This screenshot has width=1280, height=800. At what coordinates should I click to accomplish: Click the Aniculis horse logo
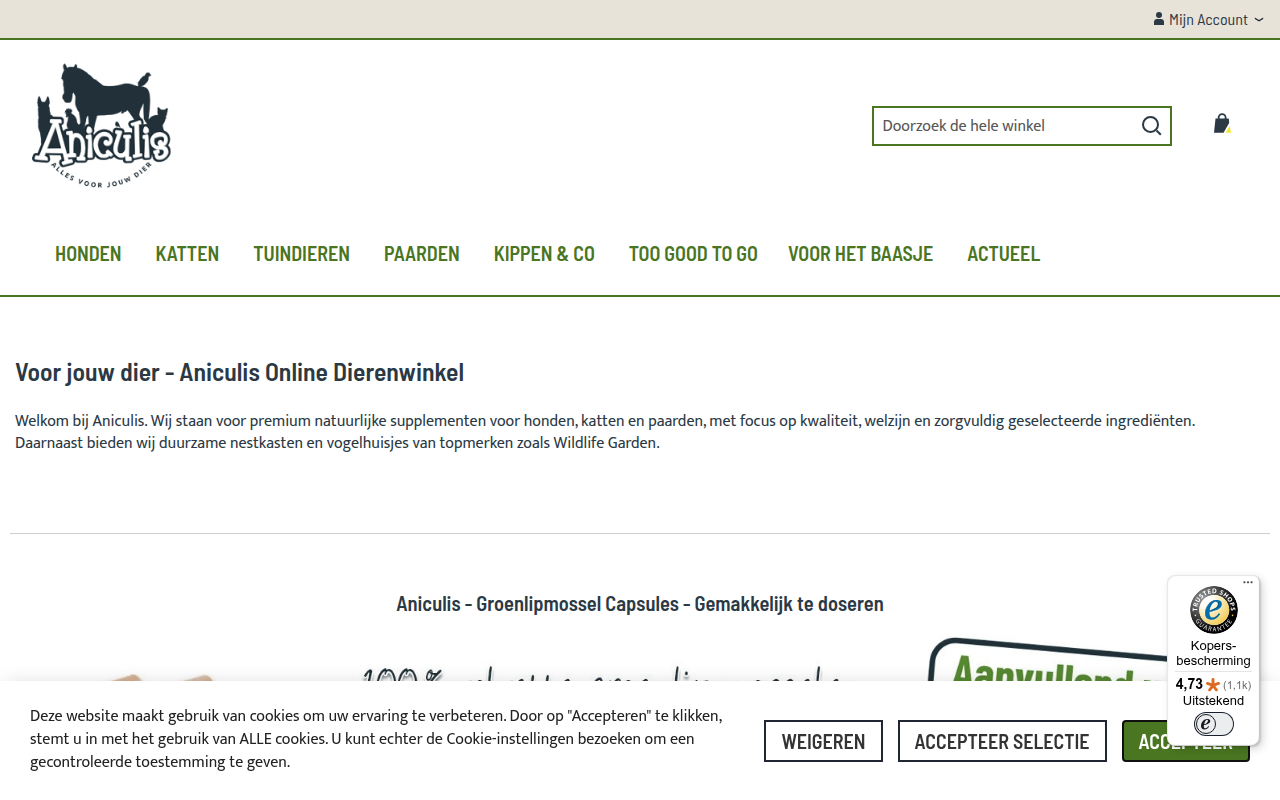pyautogui.click(x=101, y=127)
